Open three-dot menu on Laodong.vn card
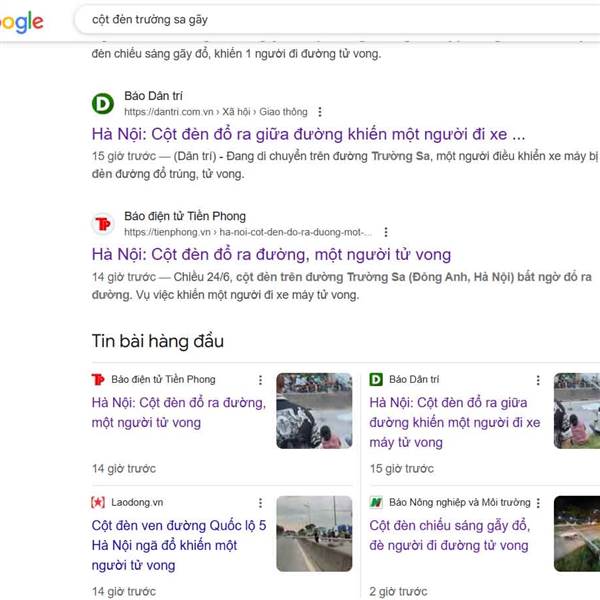The image size is (600, 600). [260, 503]
